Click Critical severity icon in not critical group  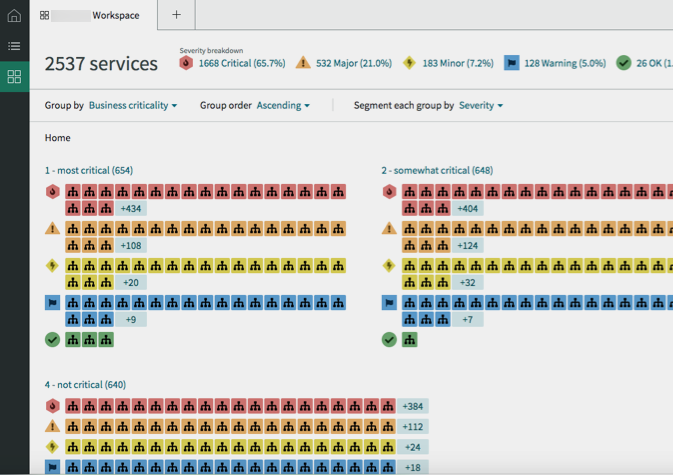pyautogui.click(x=52, y=406)
